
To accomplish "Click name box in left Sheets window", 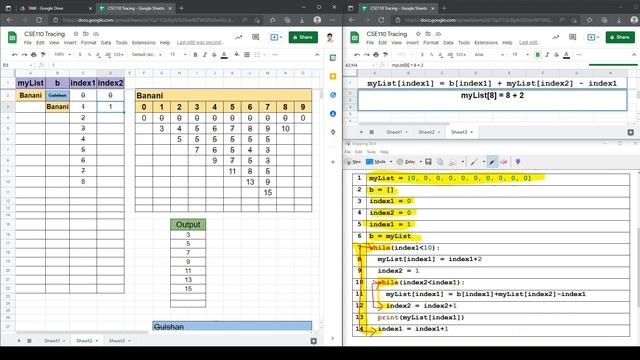I will 17,65.
